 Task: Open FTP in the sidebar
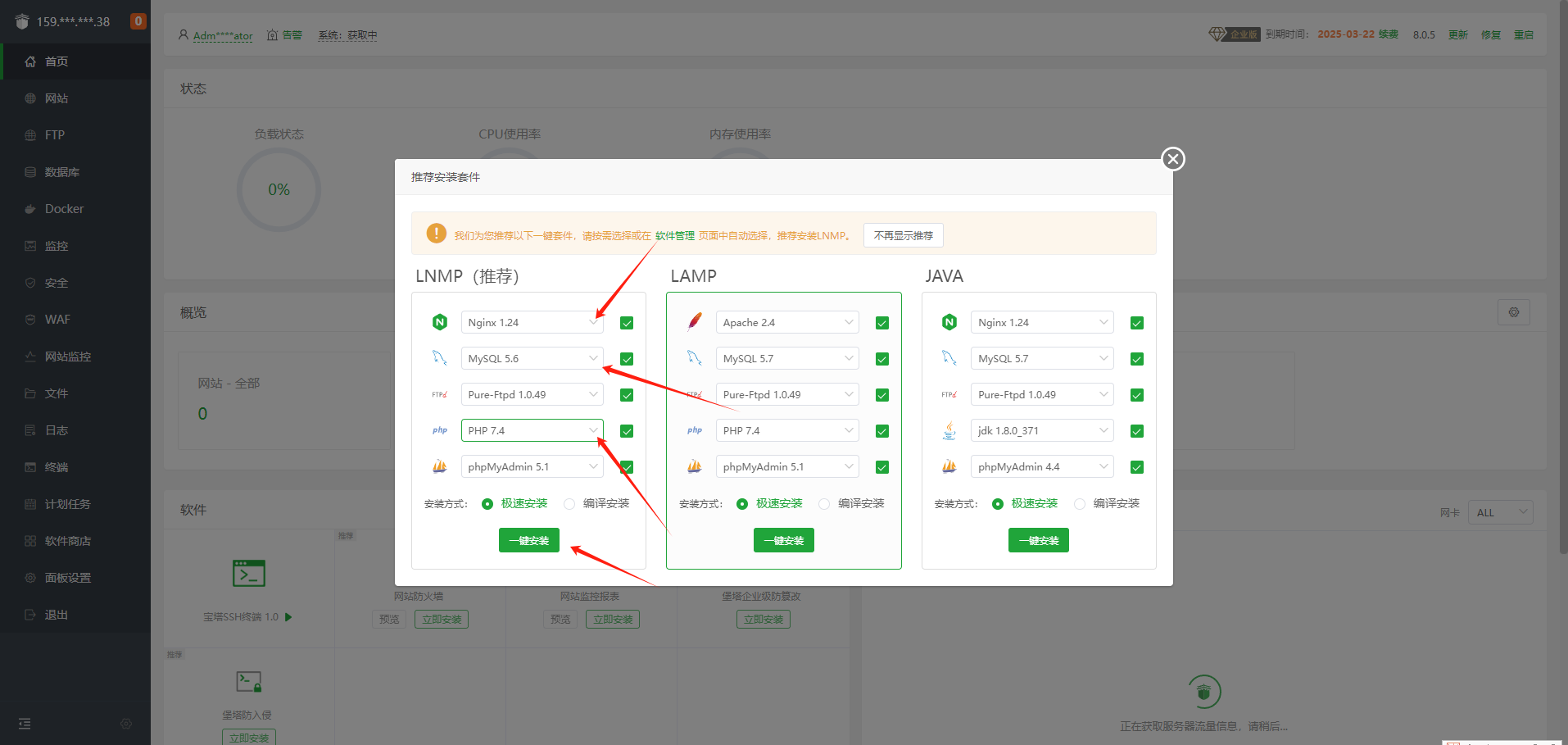point(75,135)
